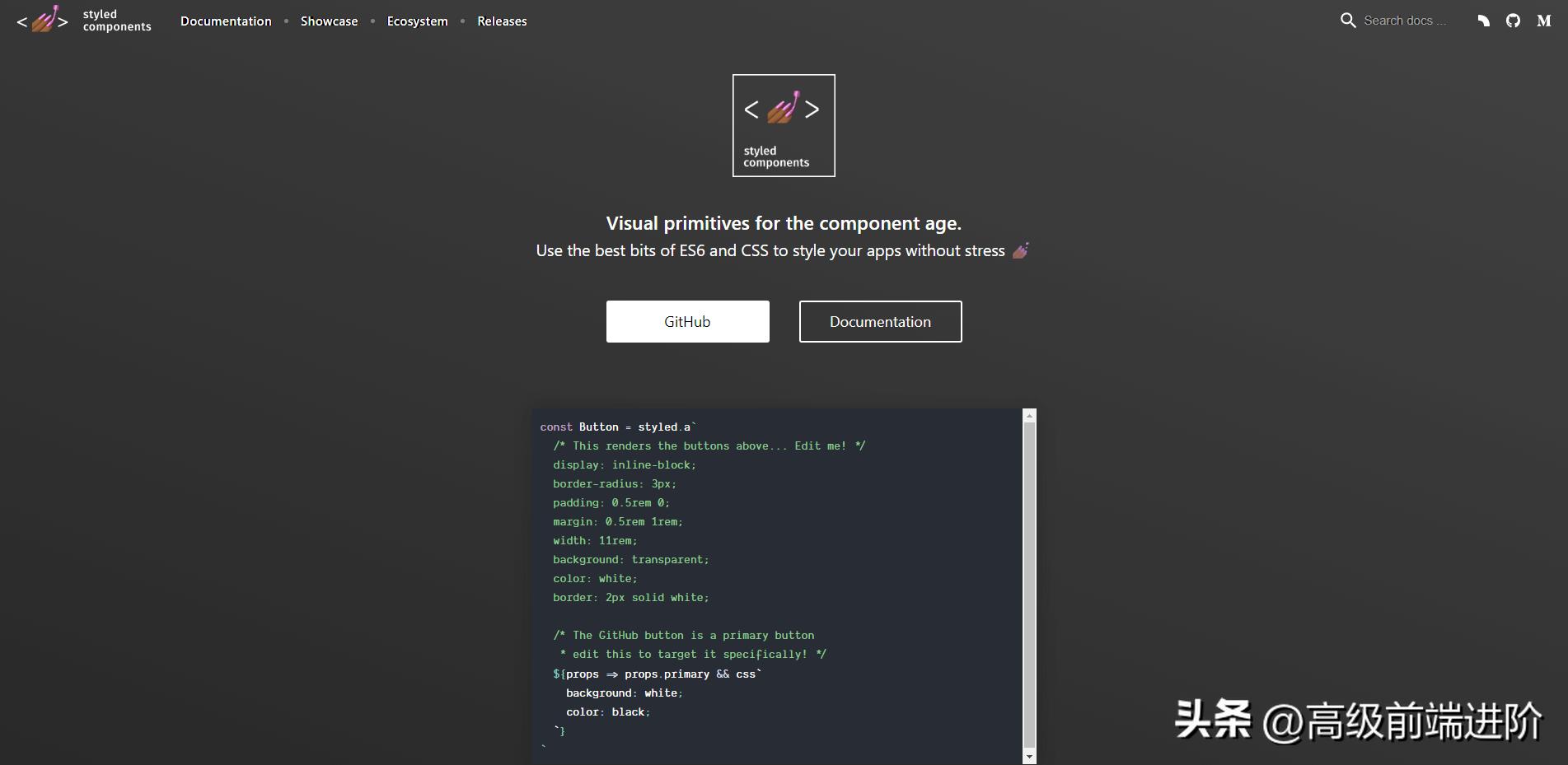Viewport: 1568px width, 765px height.
Task: Click the "props.primary && css`" code line
Action: (658, 674)
